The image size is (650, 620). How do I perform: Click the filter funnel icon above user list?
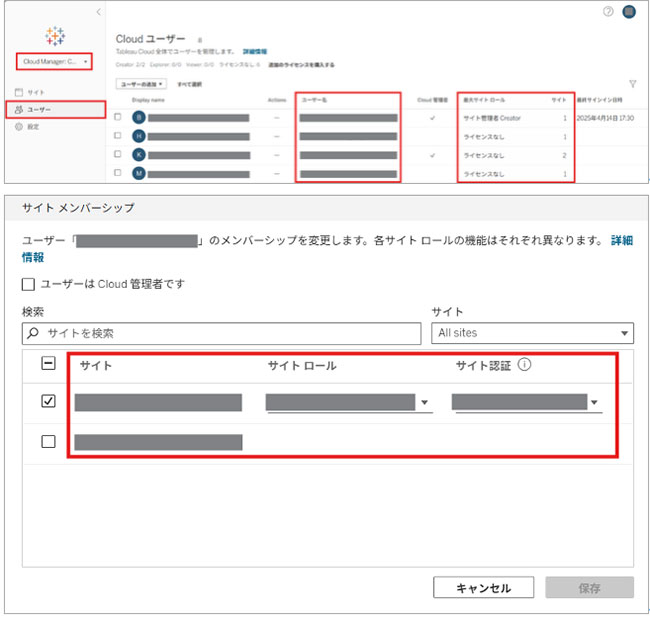click(x=632, y=85)
